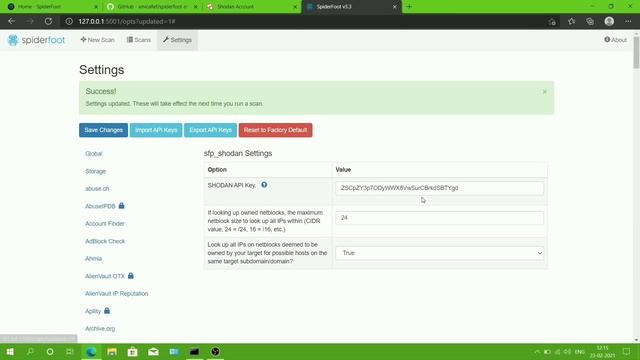Screen dimensions: 640x360
Task: Click the page vertical scrollbar thumb
Action: [636, 52]
